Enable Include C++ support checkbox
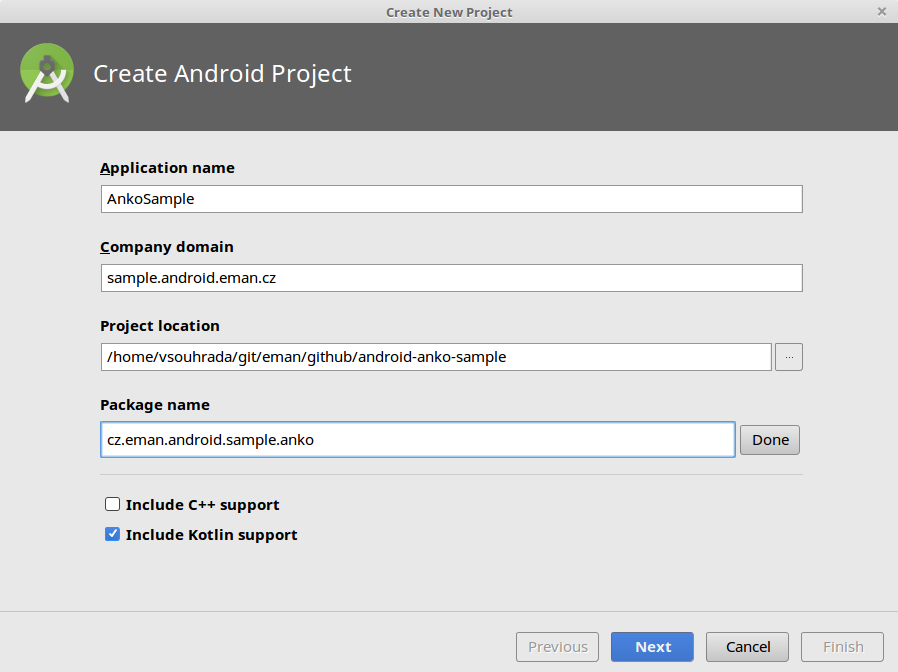898x672 pixels. 112,504
